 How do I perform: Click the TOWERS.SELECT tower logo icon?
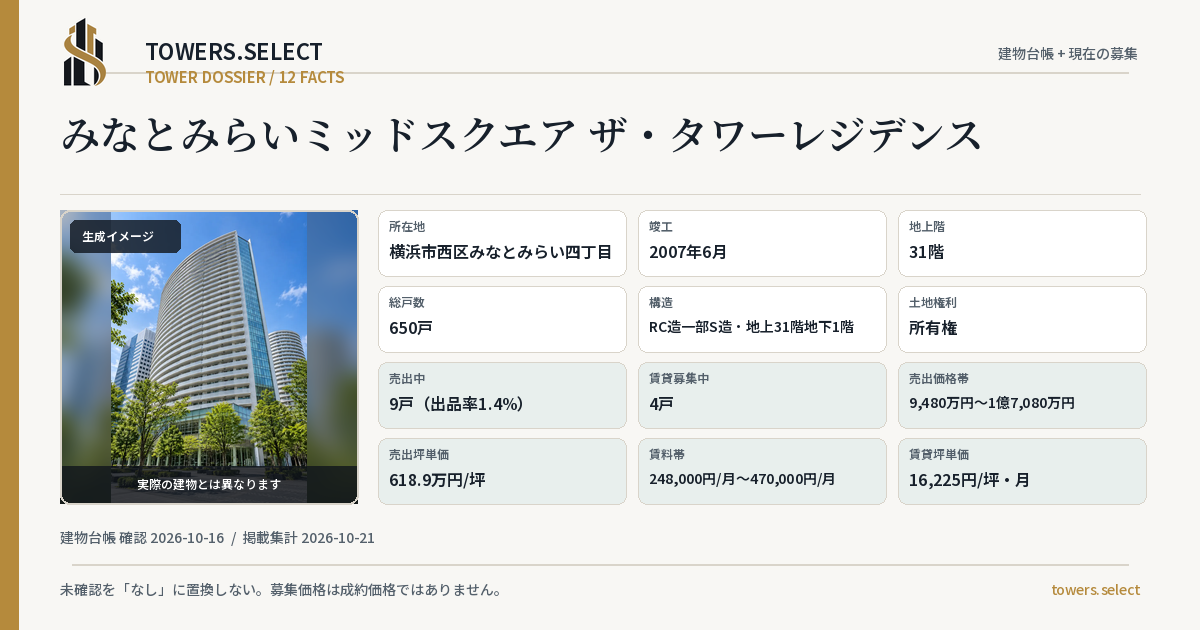click(85, 52)
